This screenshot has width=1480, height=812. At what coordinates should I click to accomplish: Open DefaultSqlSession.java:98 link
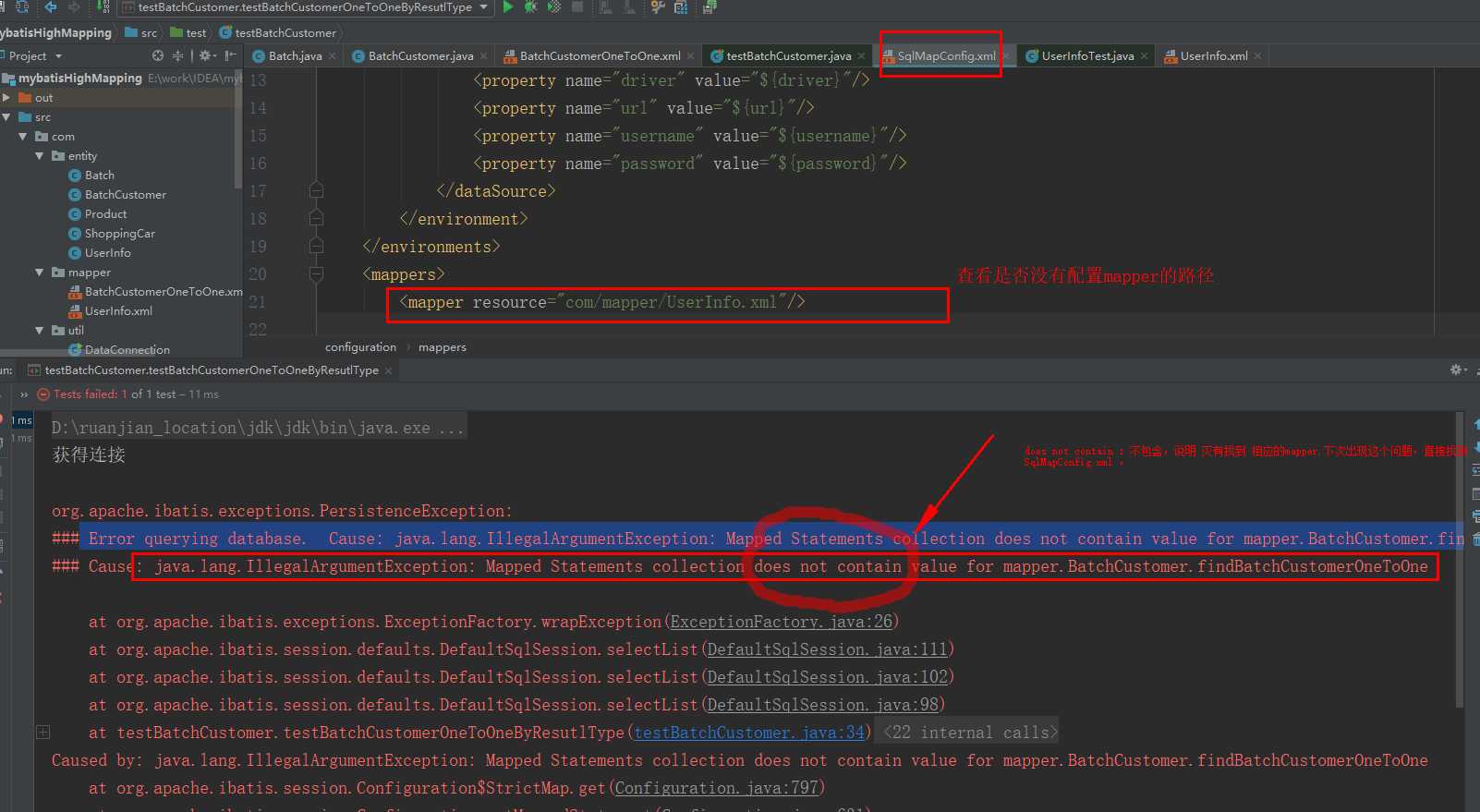pyautogui.click(x=822, y=705)
